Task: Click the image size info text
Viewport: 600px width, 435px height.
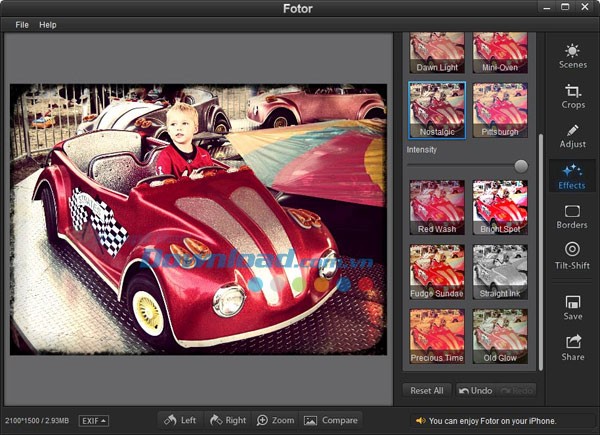Action: [37, 421]
